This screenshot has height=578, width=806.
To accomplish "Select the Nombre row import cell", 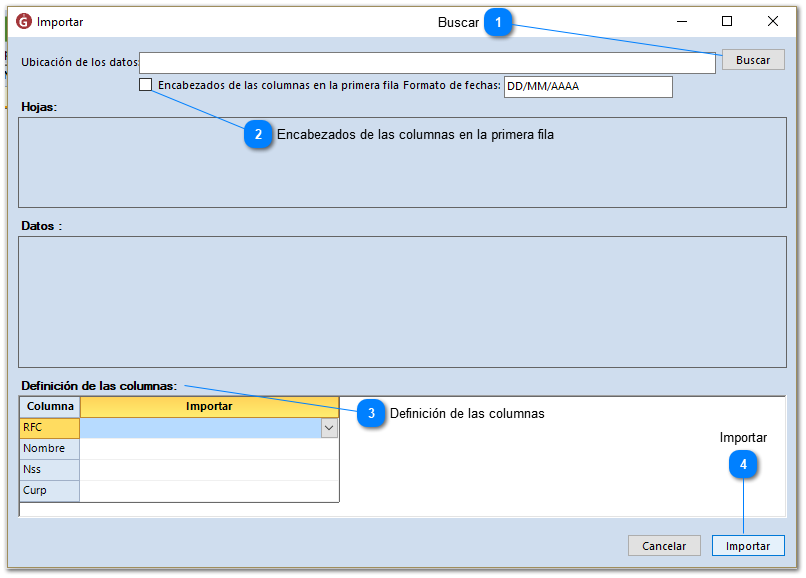I will (x=208, y=449).
